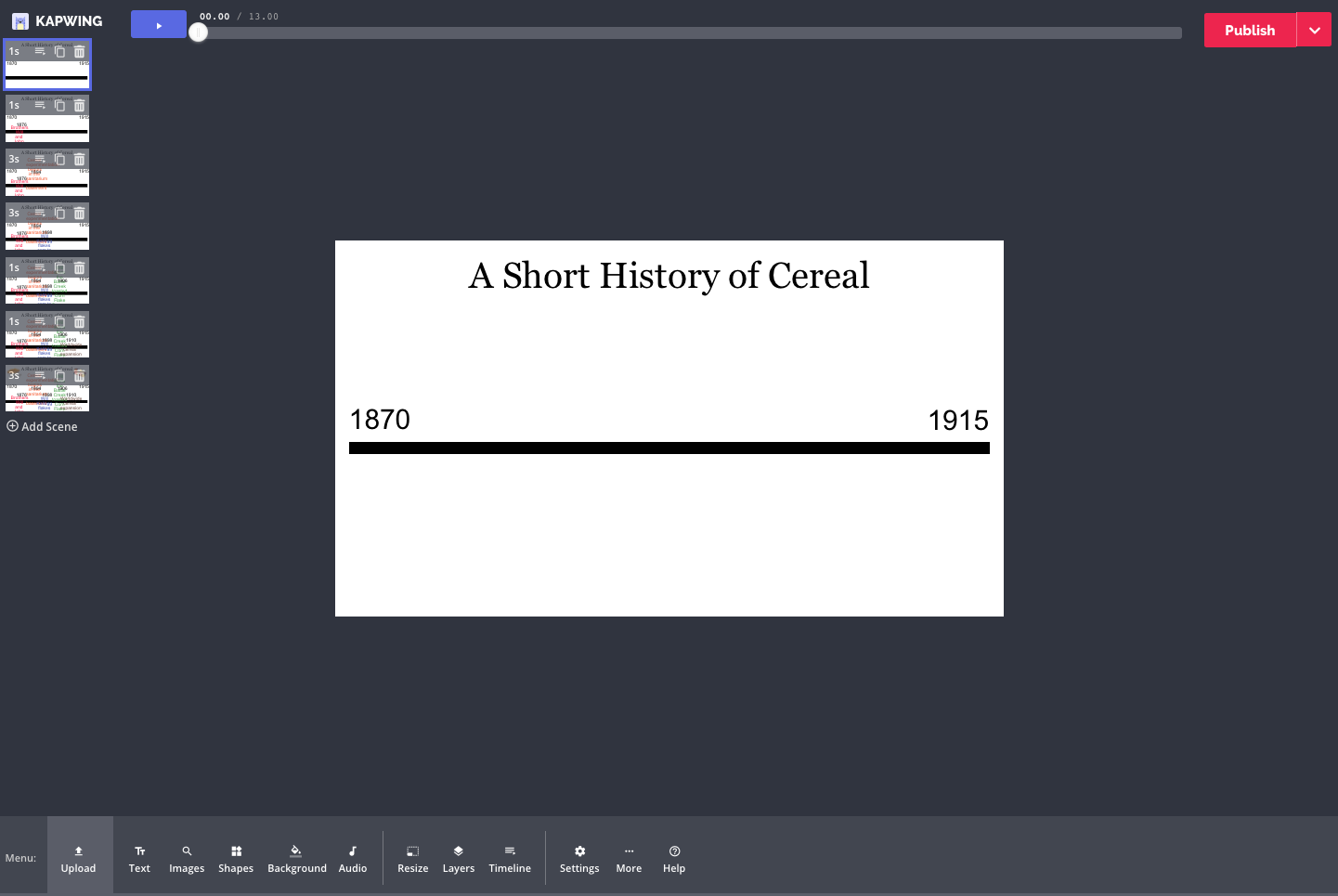Delete the fifth scene using its trash icon
This screenshot has height=896, width=1338.
79,267
